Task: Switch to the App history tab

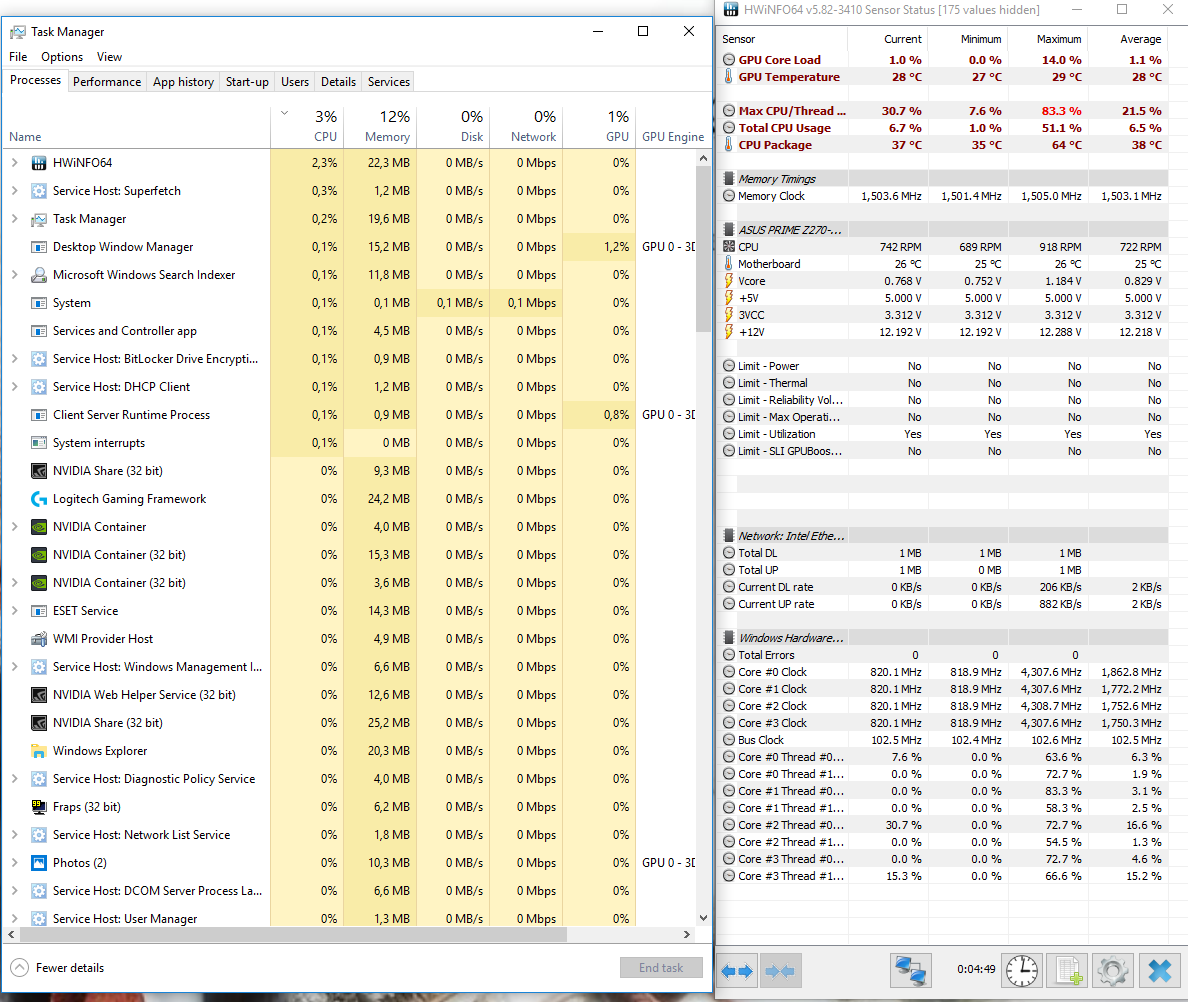Action: click(183, 82)
